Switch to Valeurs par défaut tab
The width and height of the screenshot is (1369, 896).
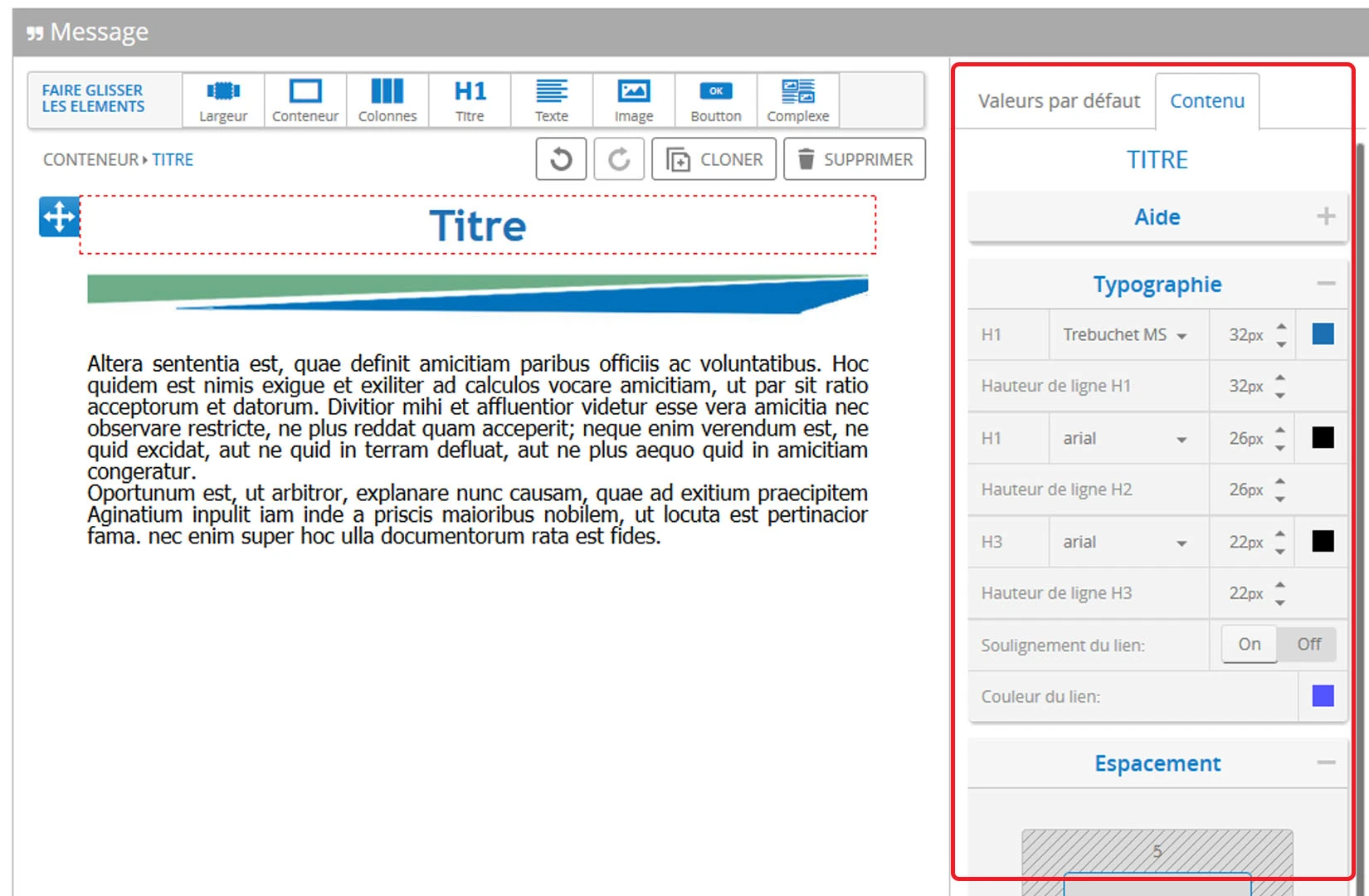[x=1059, y=101]
